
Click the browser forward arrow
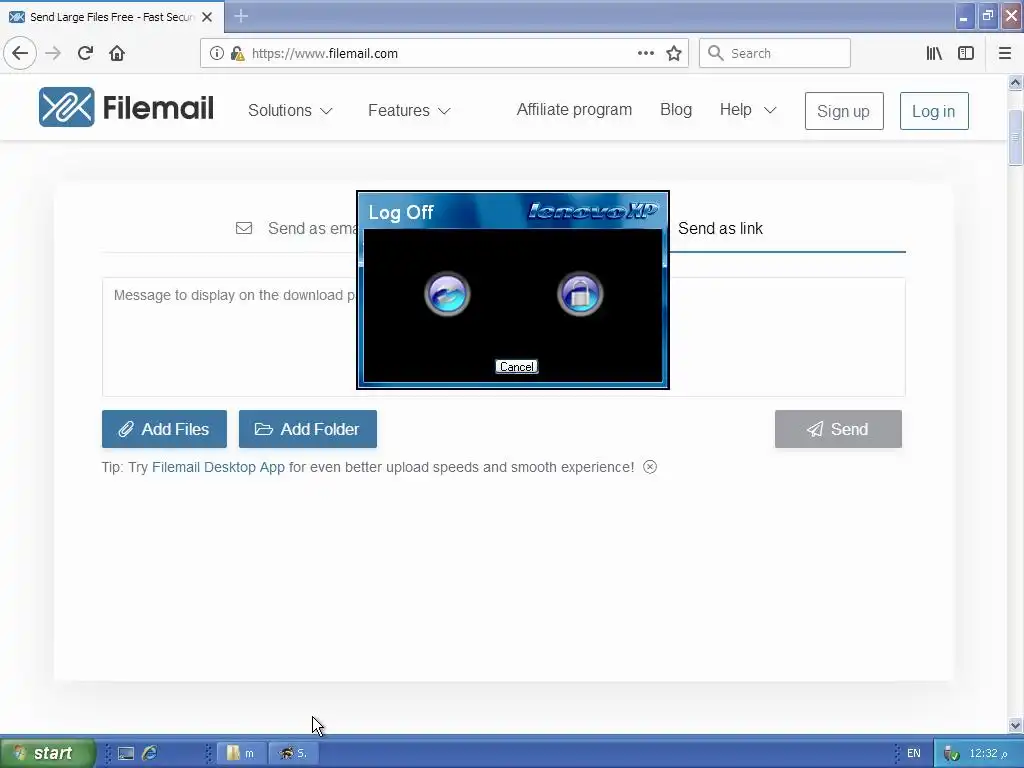click(x=53, y=53)
